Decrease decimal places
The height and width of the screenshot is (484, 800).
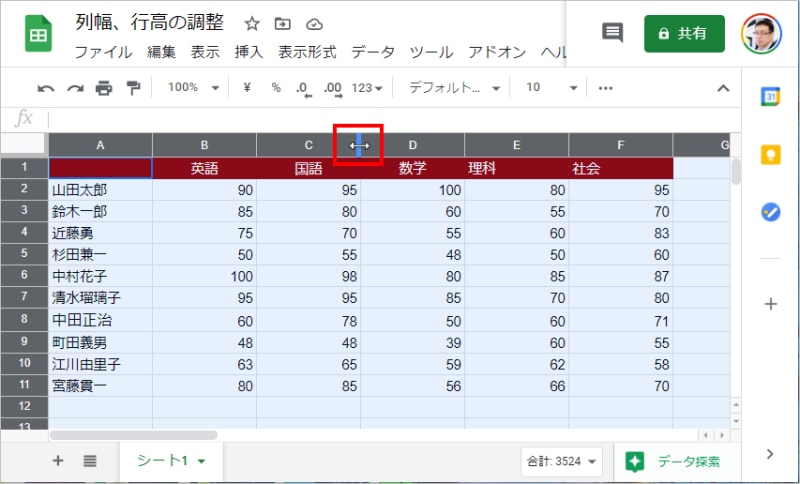pos(303,89)
